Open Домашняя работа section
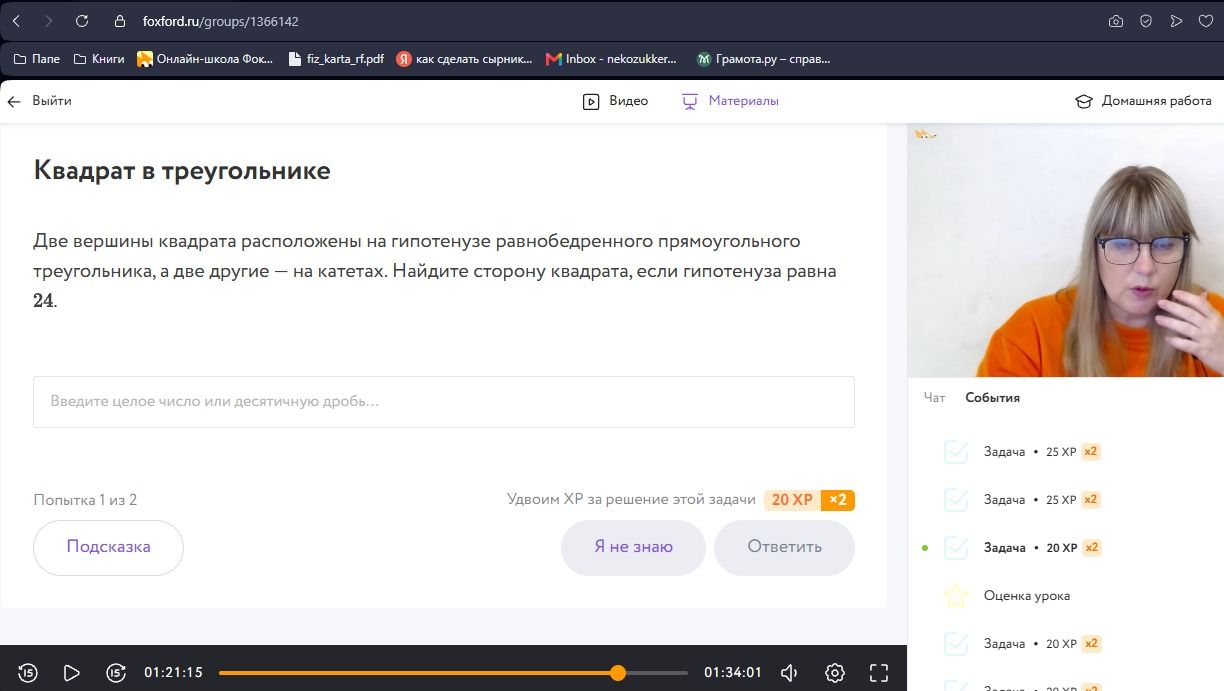Image resolution: width=1224 pixels, height=691 pixels. (x=1143, y=101)
